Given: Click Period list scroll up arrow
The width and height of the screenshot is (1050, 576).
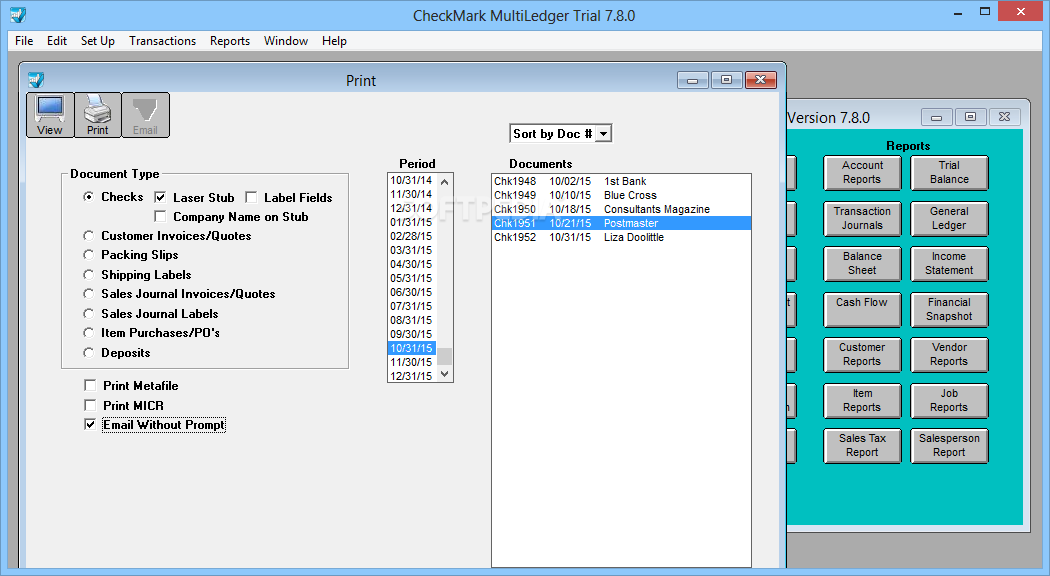Looking at the screenshot, I should pyautogui.click(x=445, y=182).
